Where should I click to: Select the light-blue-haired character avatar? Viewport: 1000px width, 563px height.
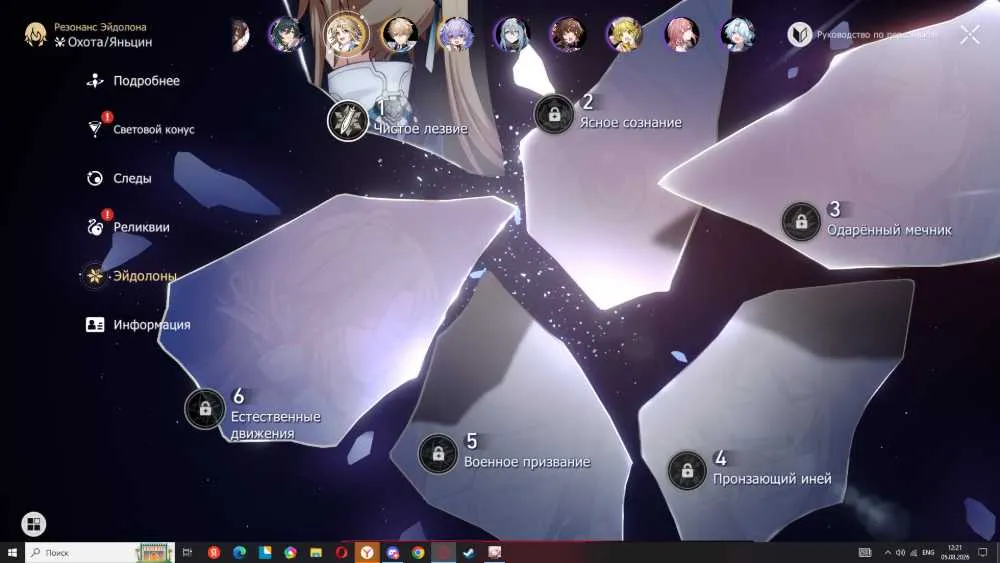tap(737, 34)
